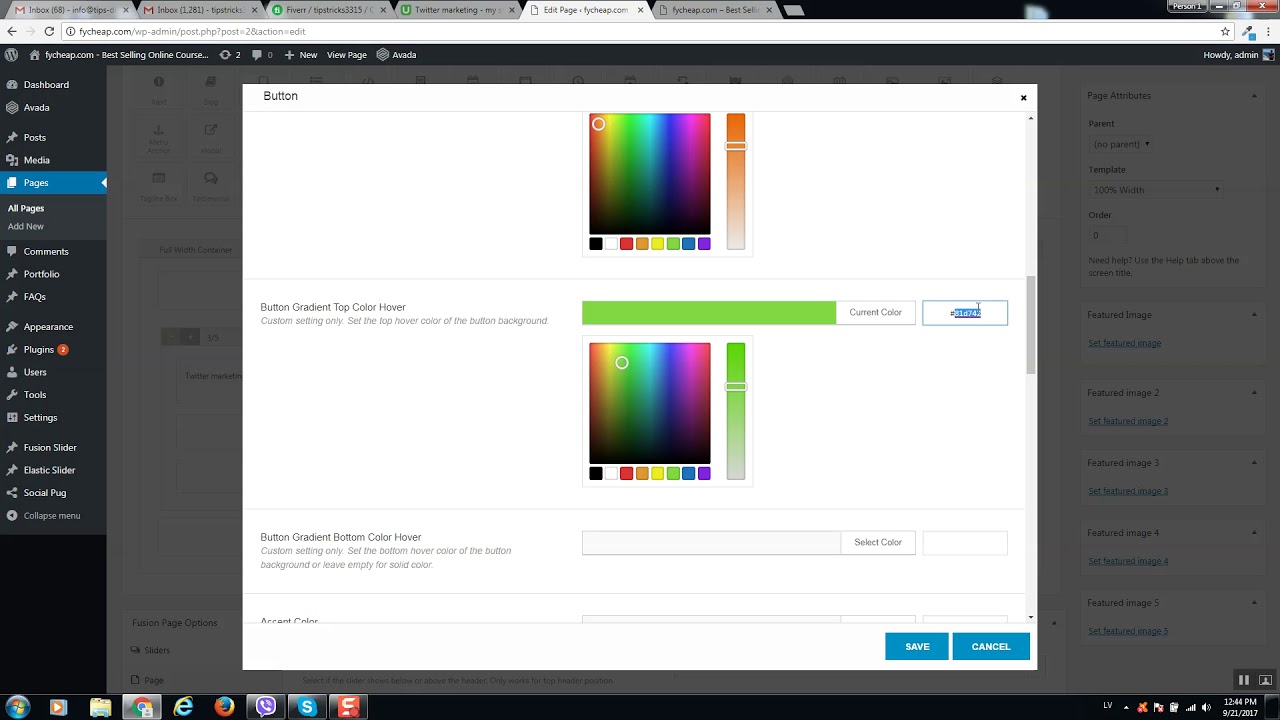1280x720 pixels.
Task: Switch to the Twitter marketing browser tab
Action: coord(459,10)
